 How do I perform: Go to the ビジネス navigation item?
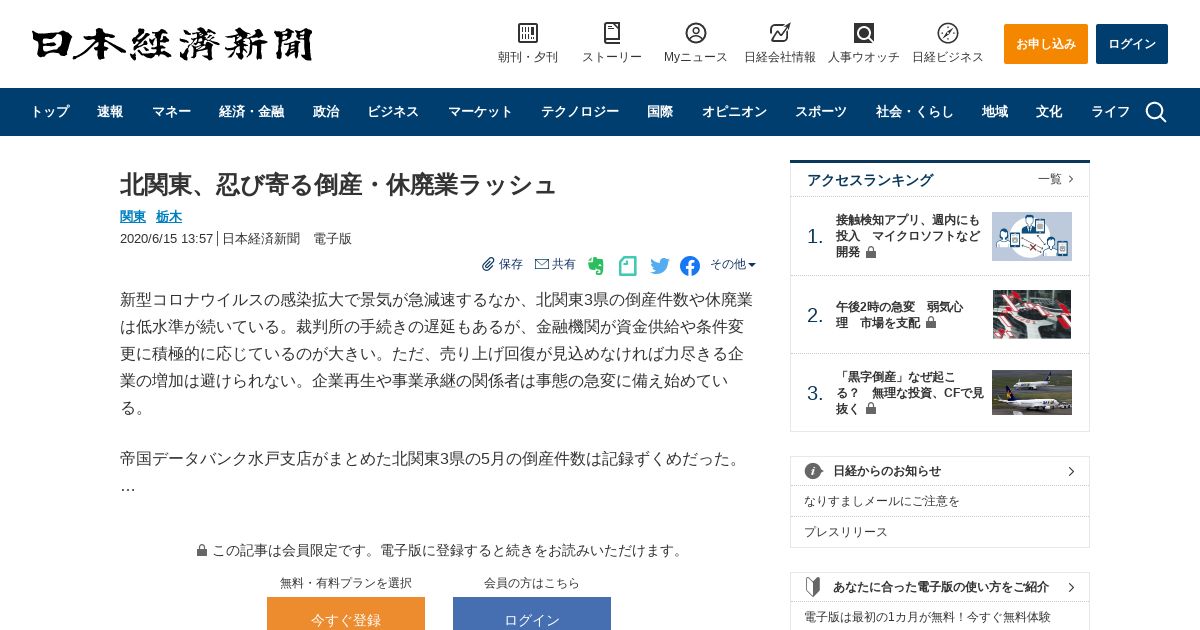pos(393,112)
